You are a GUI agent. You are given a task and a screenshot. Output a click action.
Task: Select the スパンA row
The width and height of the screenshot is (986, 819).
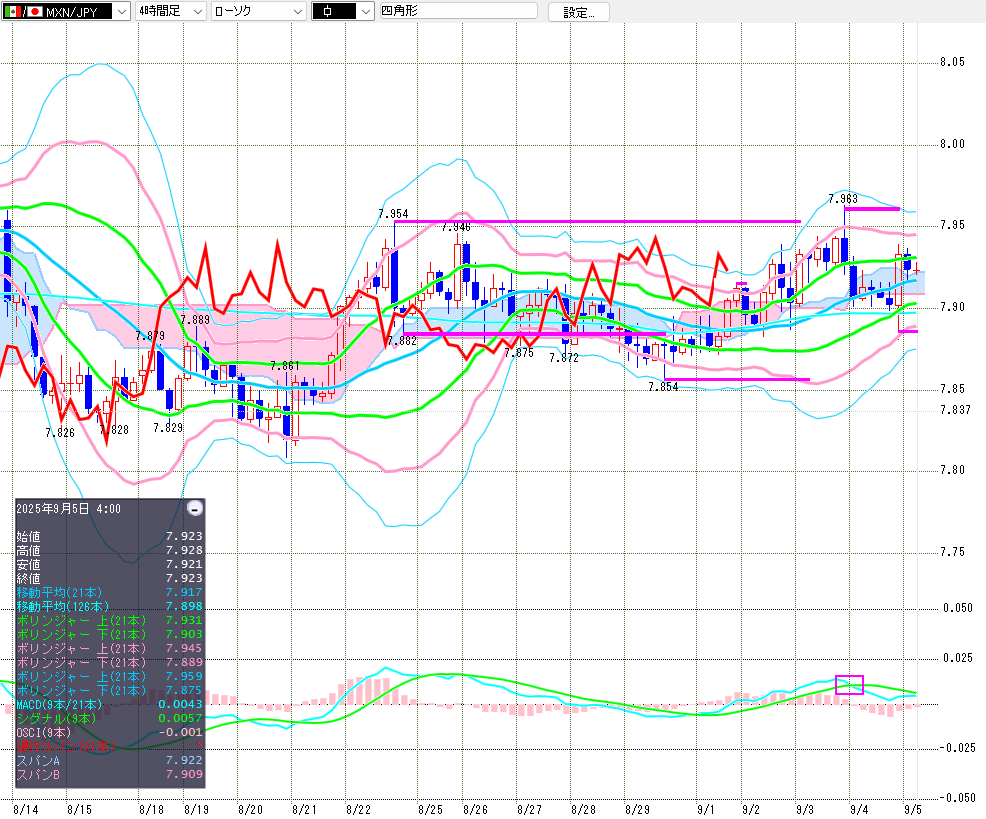(x=109, y=760)
